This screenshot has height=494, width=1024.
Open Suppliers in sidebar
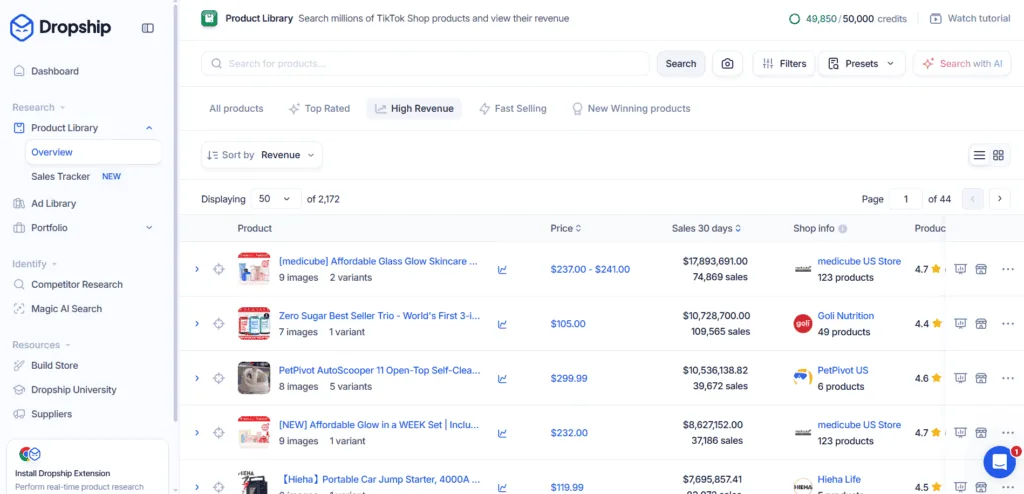tap(52, 414)
